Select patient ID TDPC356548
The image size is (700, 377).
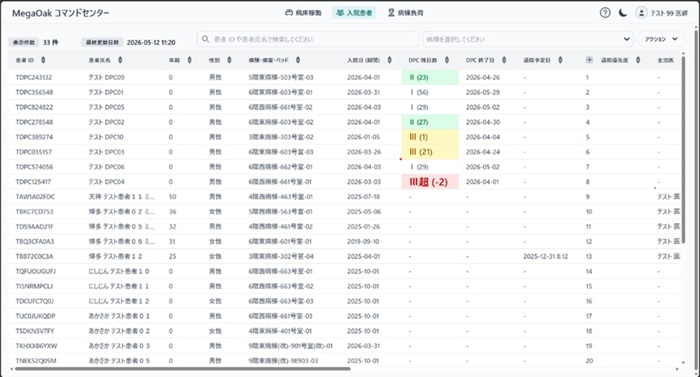pyautogui.click(x=34, y=92)
